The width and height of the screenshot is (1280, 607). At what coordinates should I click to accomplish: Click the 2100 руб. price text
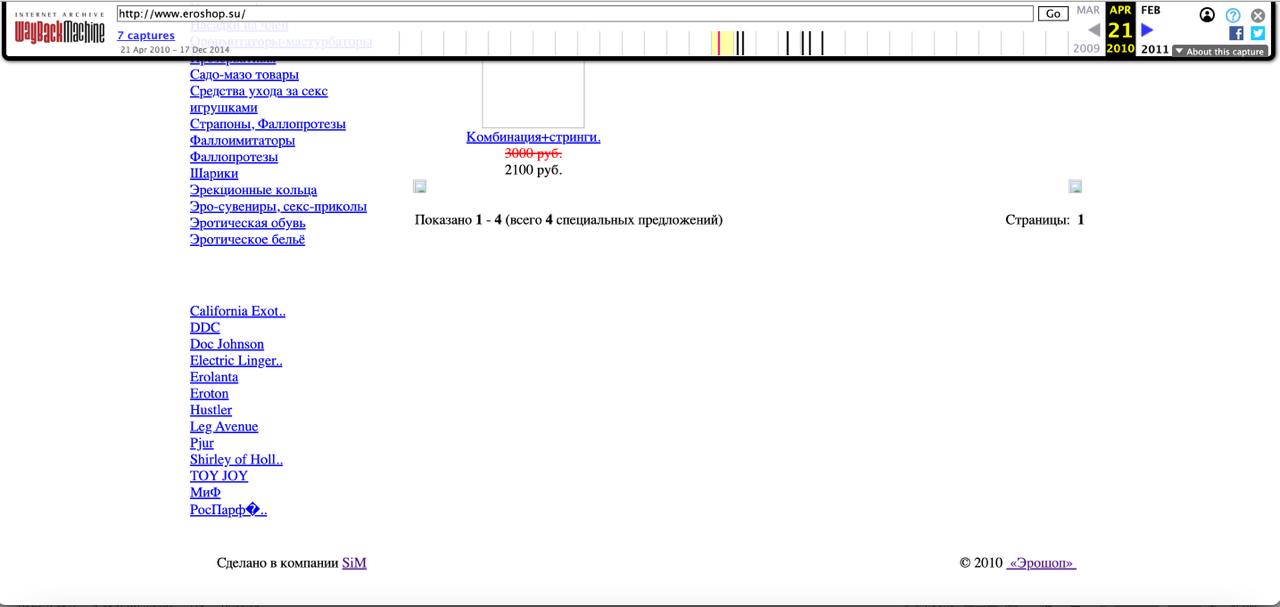coord(533,170)
